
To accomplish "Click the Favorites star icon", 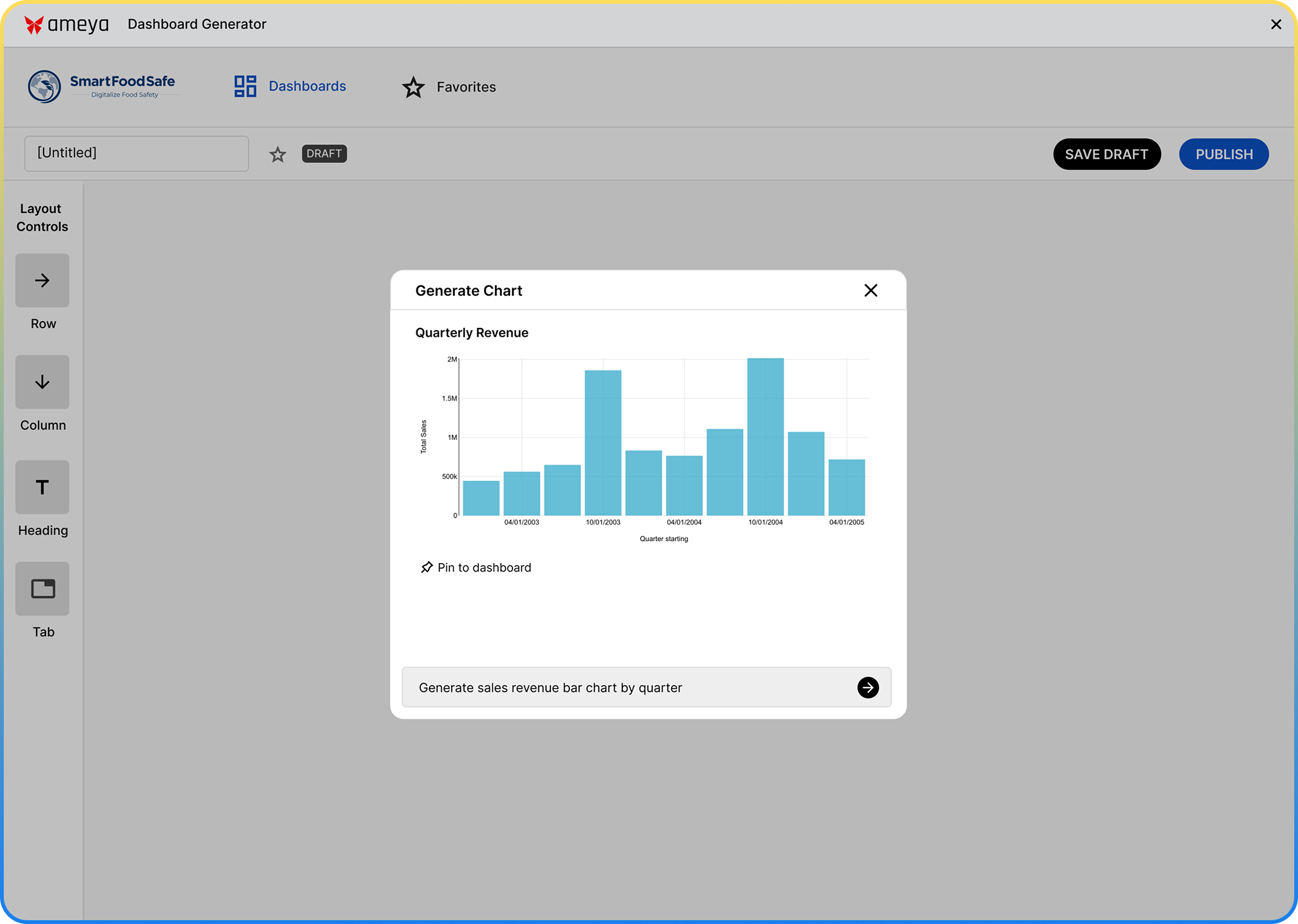I will pos(413,87).
